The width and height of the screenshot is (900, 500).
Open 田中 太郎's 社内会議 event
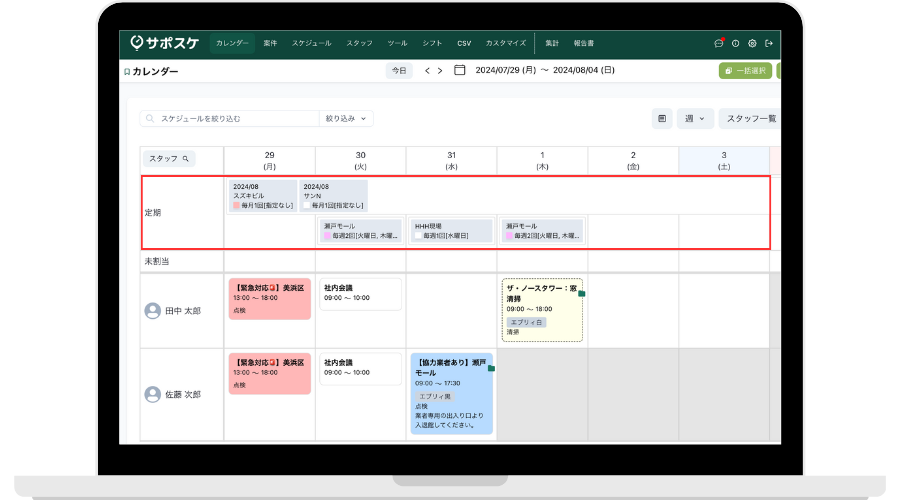360,294
